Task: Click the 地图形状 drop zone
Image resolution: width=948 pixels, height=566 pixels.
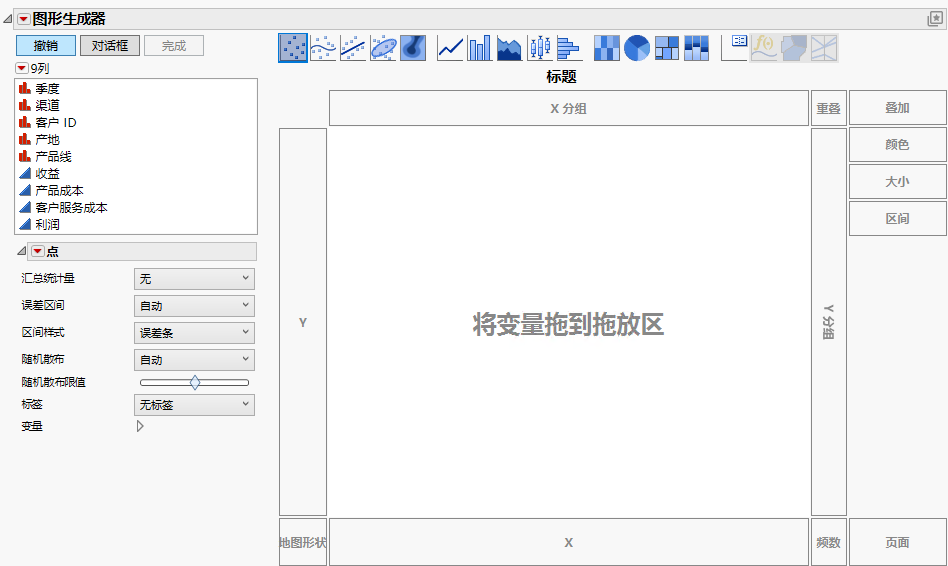Action: pos(303,542)
